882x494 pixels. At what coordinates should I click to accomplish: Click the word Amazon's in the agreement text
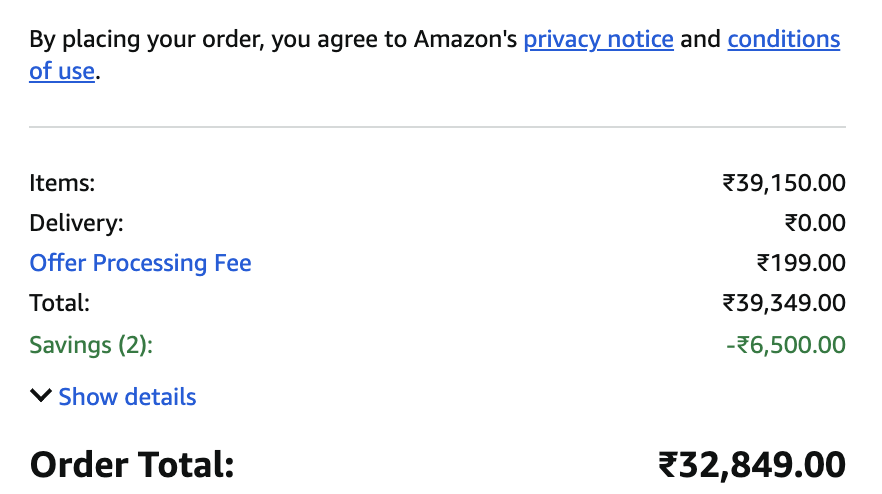pos(465,40)
